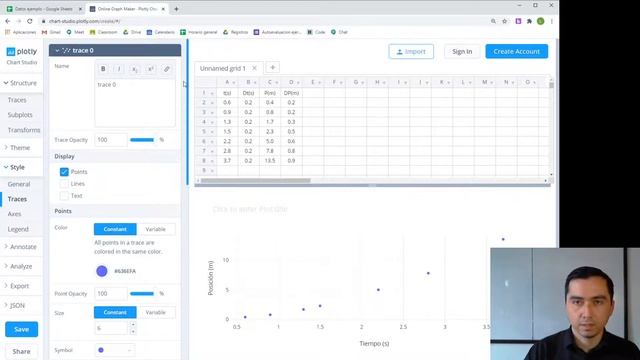This screenshot has height=360, width=640.
Task: Enable the Lines display checkbox
Action: coord(64,184)
